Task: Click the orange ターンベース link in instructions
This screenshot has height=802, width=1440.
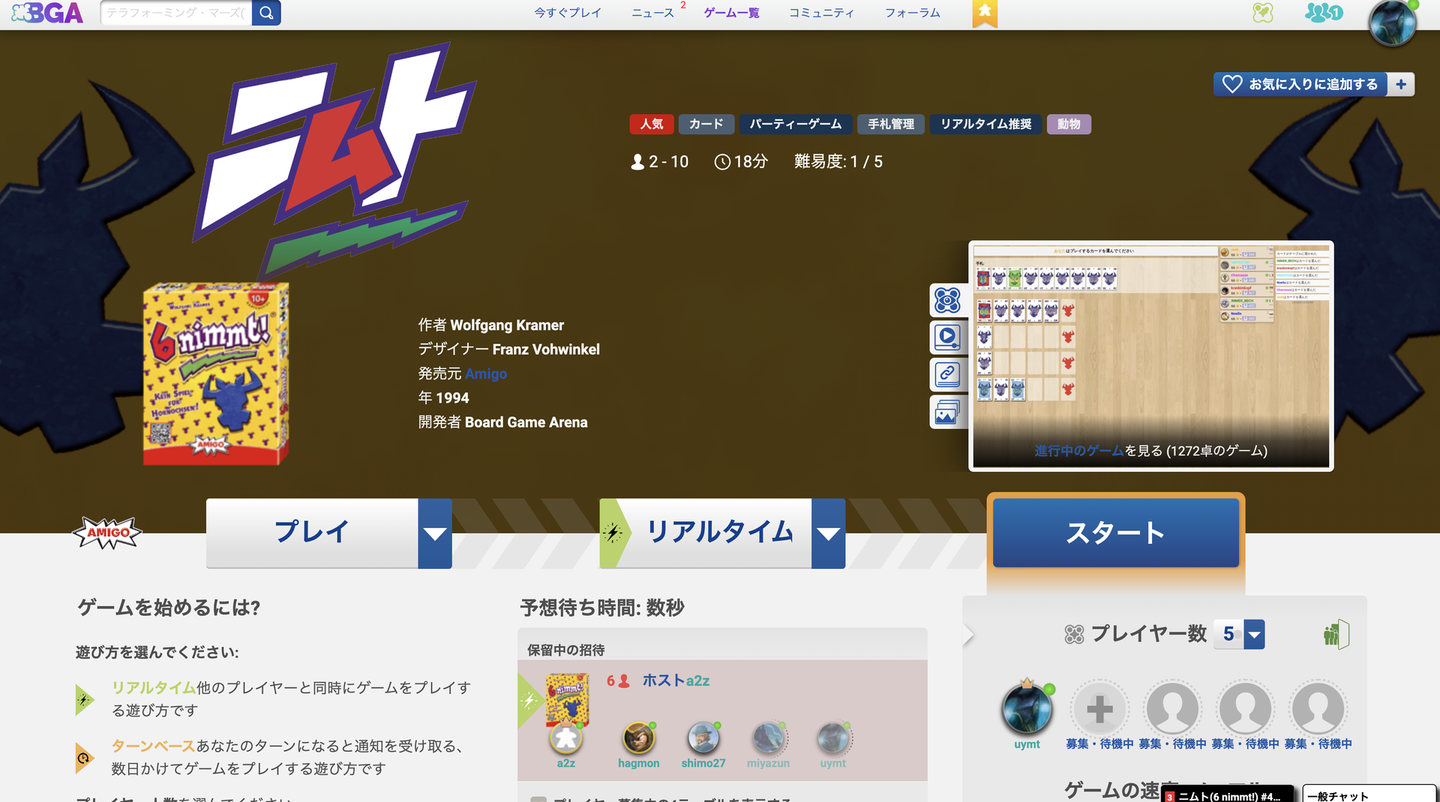Action: [x=154, y=746]
